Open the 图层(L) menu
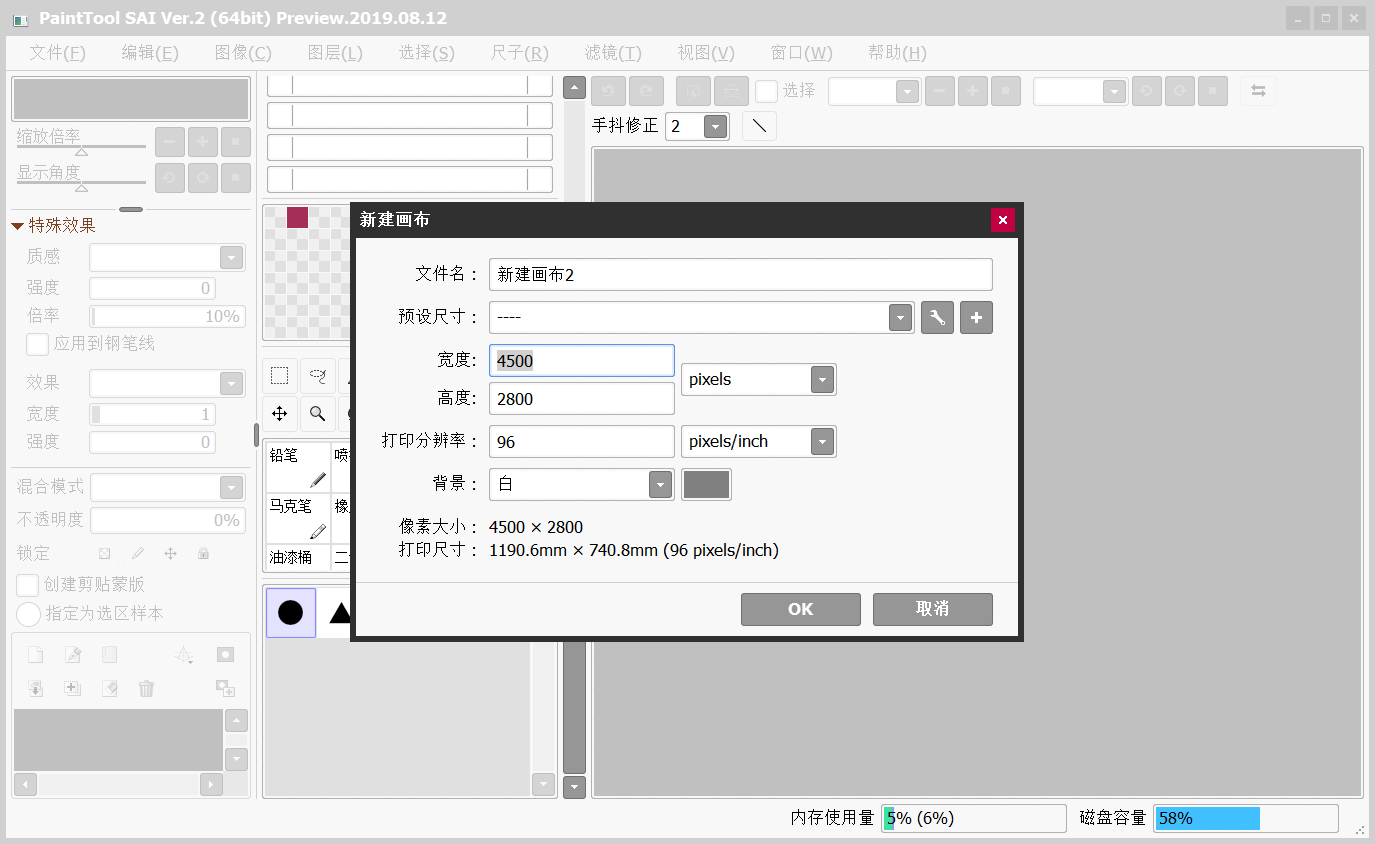The height and width of the screenshot is (844, 1375). [x=335, y=53]
